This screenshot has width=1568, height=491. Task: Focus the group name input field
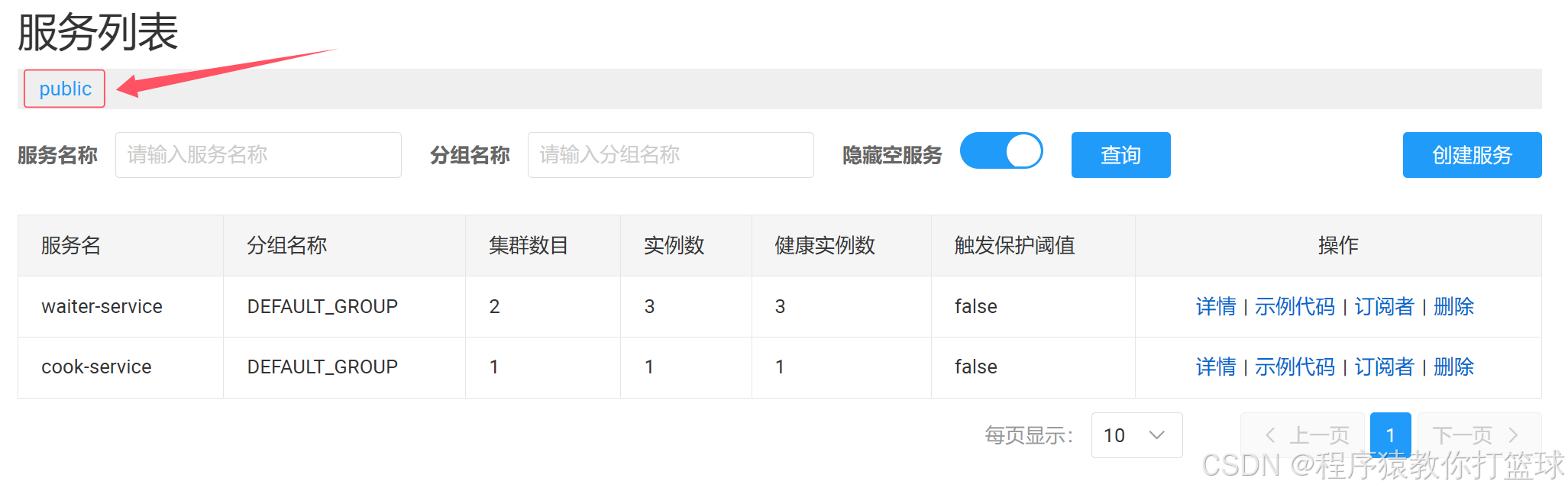(671, 155)
